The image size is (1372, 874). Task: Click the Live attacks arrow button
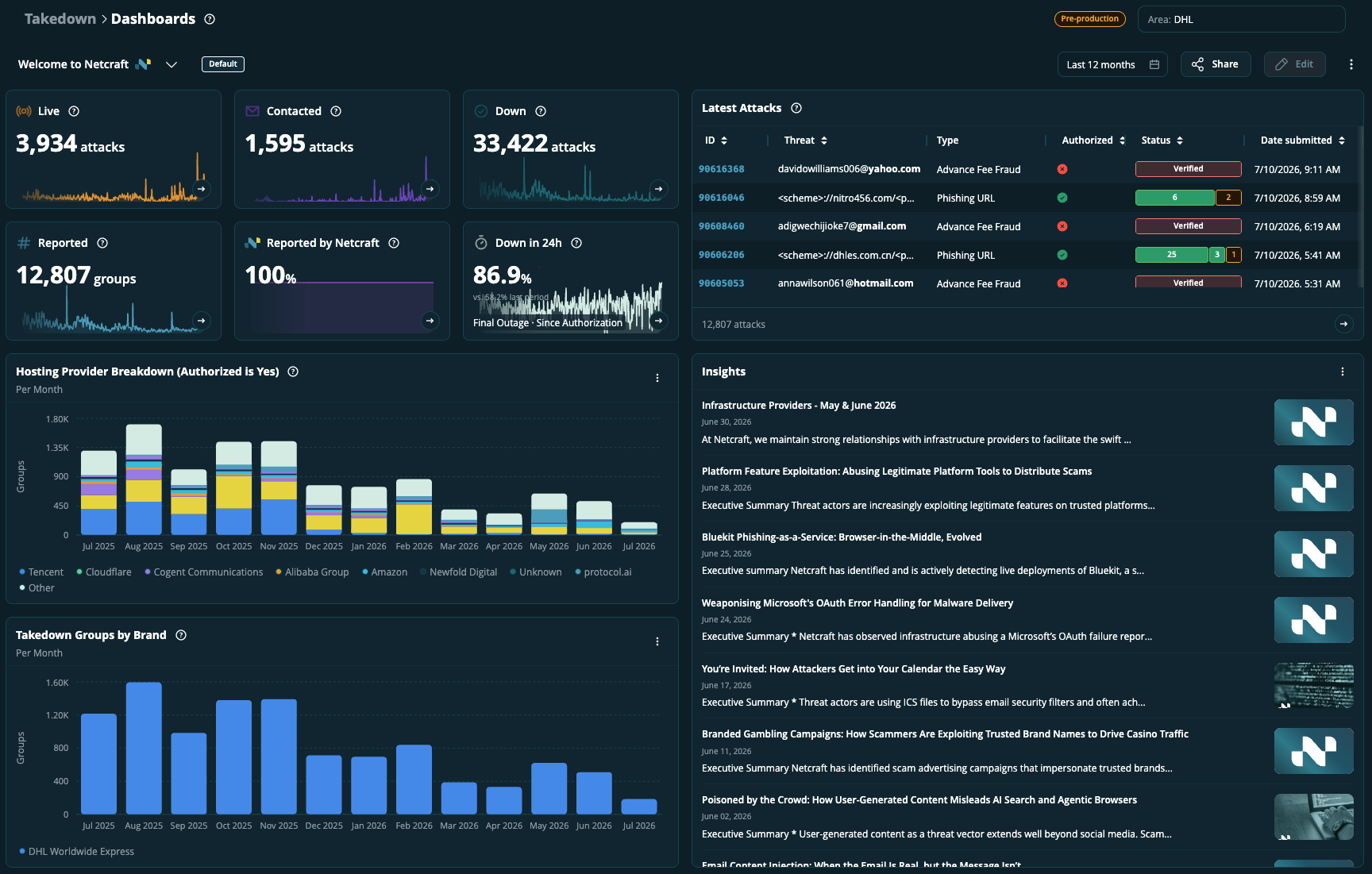click(202, 189)
